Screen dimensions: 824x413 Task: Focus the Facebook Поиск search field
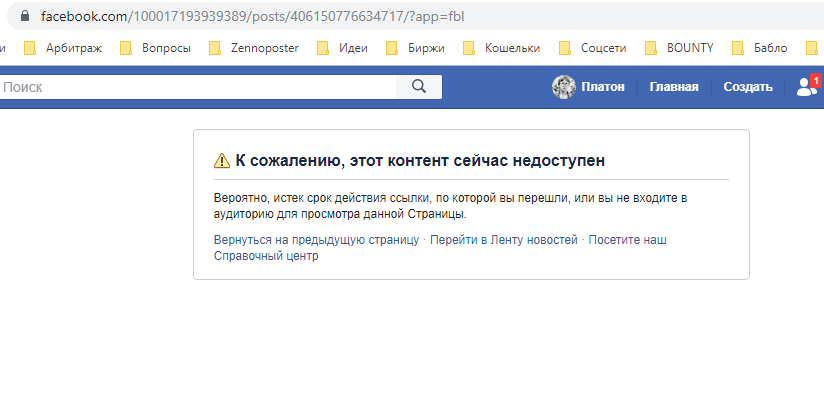point(198,87)
